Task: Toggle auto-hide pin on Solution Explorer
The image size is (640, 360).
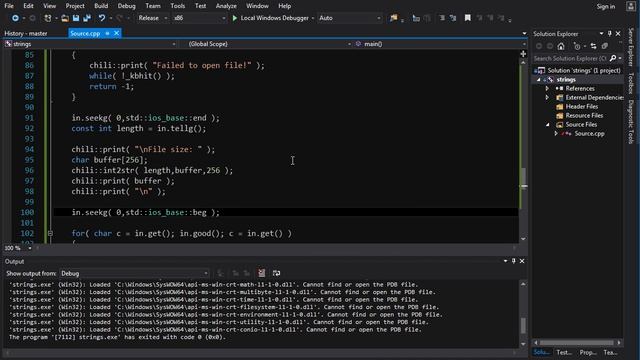Action: click(x=609, y=33)
